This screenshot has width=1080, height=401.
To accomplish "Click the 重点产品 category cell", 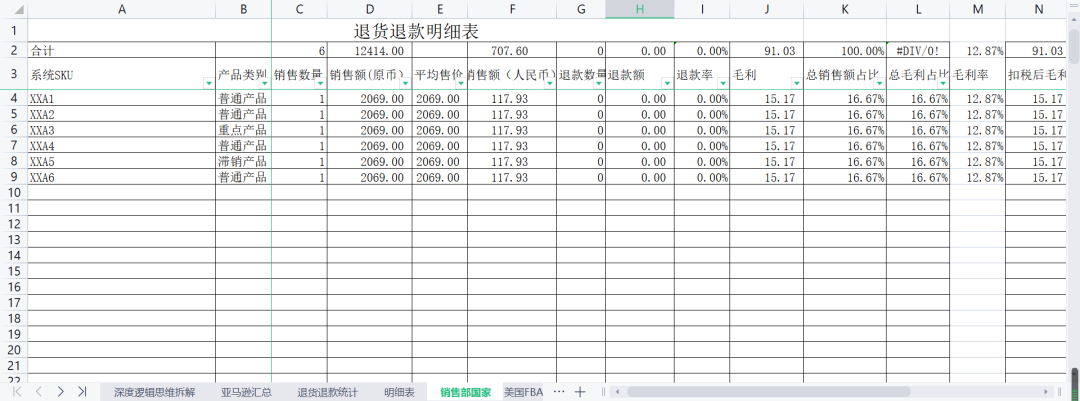I will click(244, 130).
